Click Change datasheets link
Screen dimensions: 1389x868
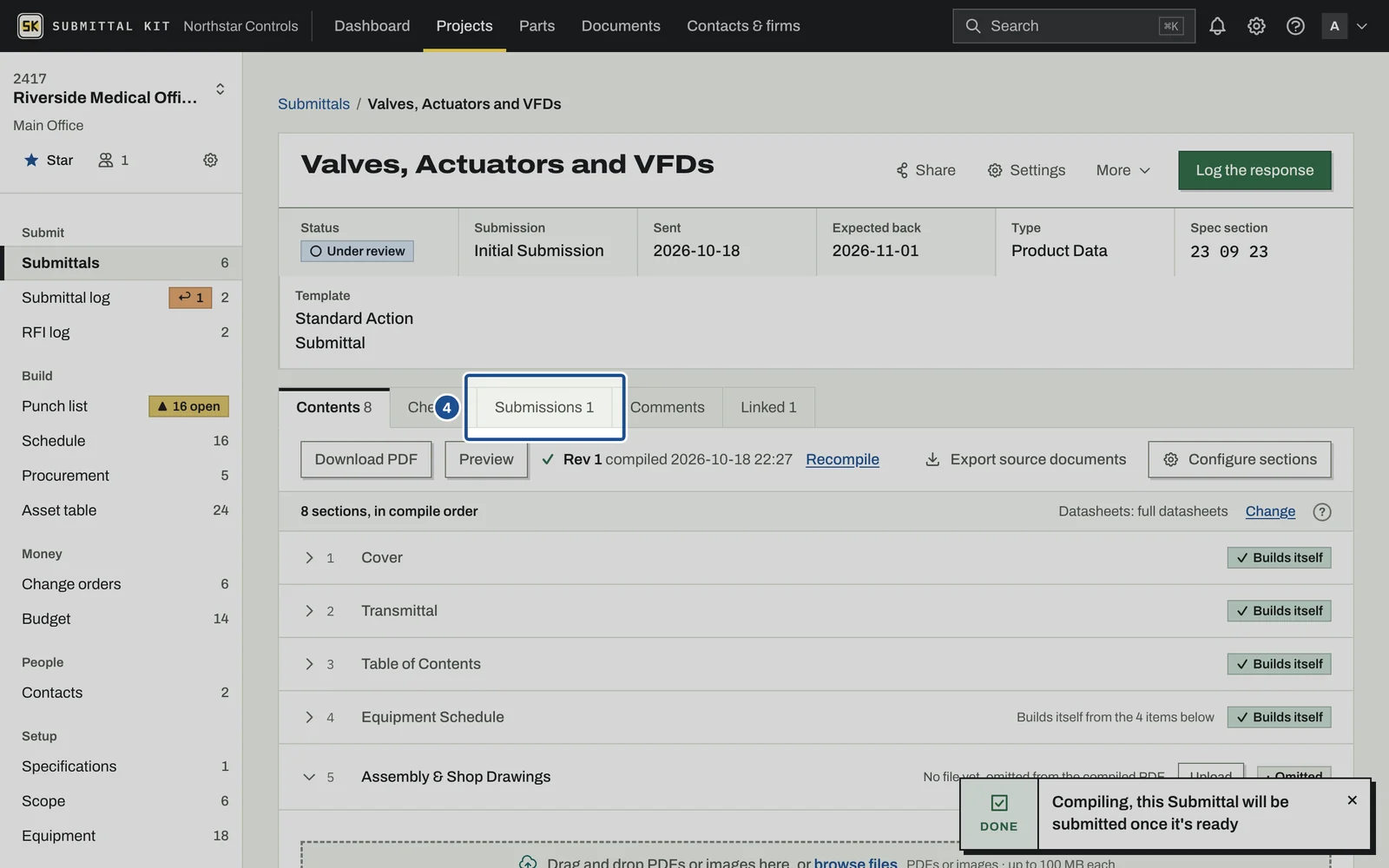tap(1270, 511)
